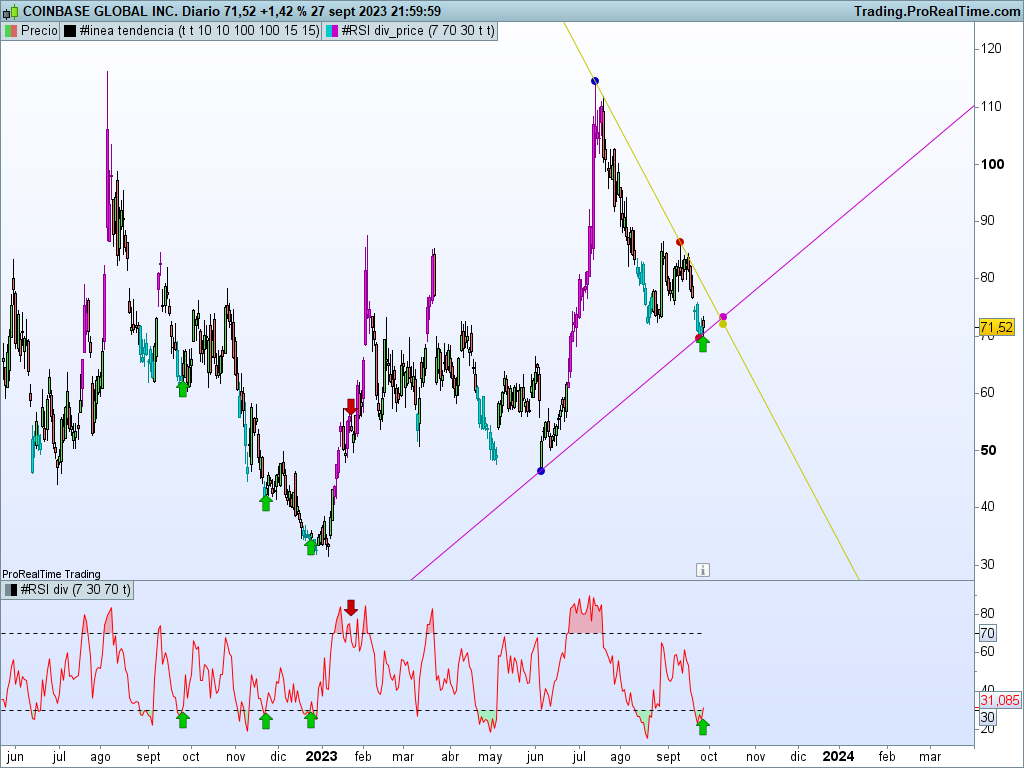Click the blue dot at June low near 46
The image size is (1024, 768).
[541, 471]
